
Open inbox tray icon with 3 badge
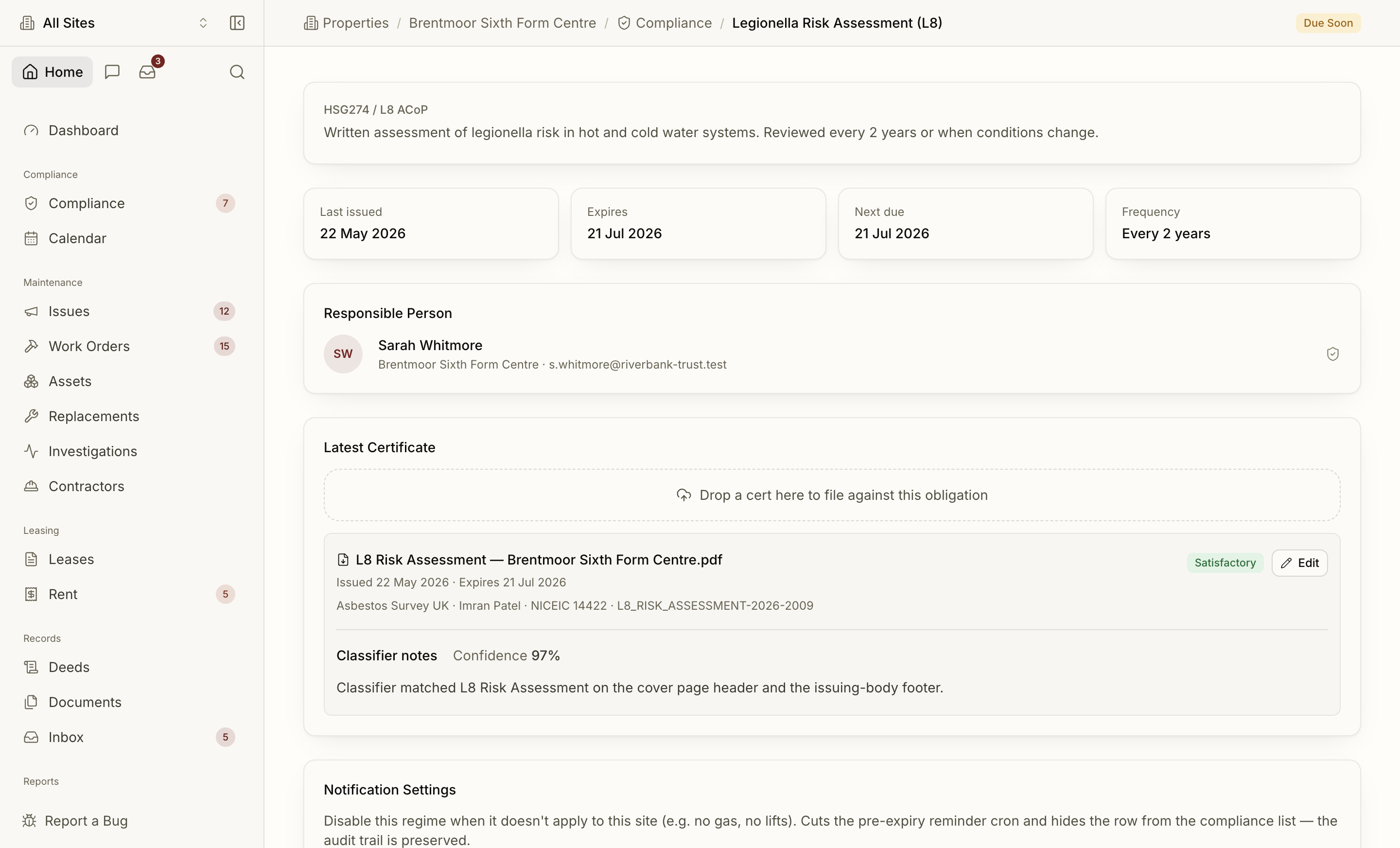tap(147, 71)
